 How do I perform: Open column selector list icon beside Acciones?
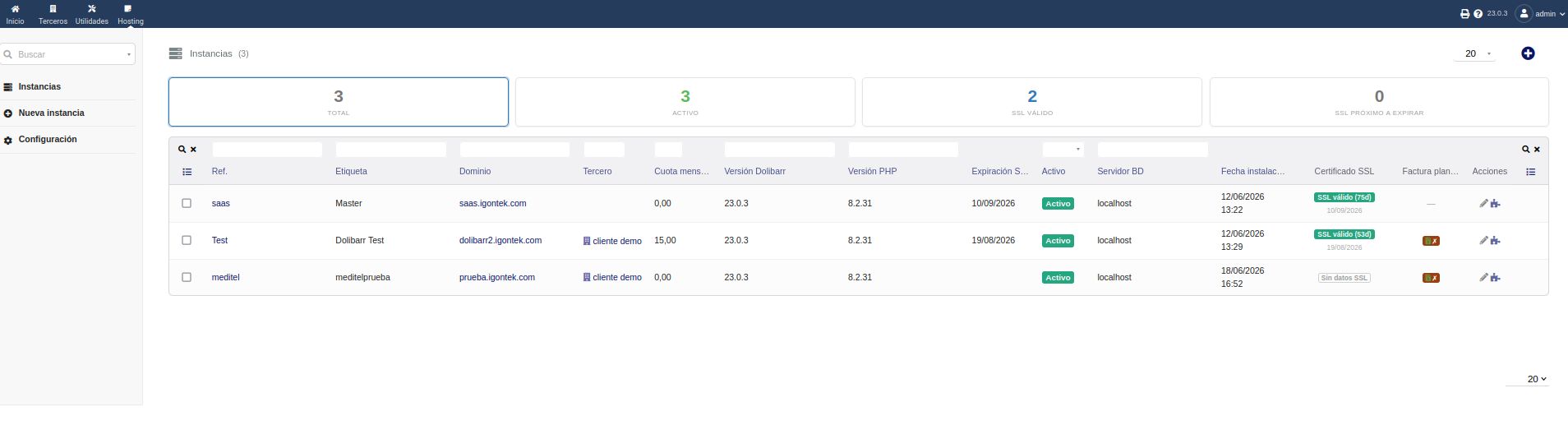click(1530, 172)
